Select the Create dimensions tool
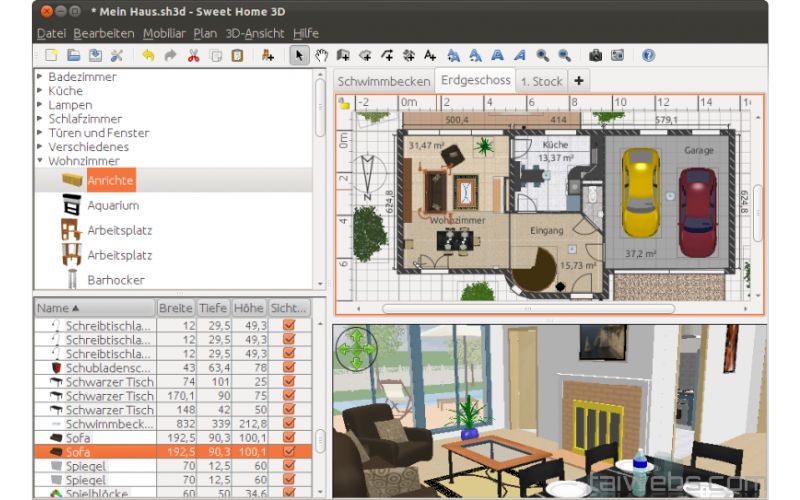Image resolution: width=800 pixels, height=500 pixels. [x=409, y=56]
